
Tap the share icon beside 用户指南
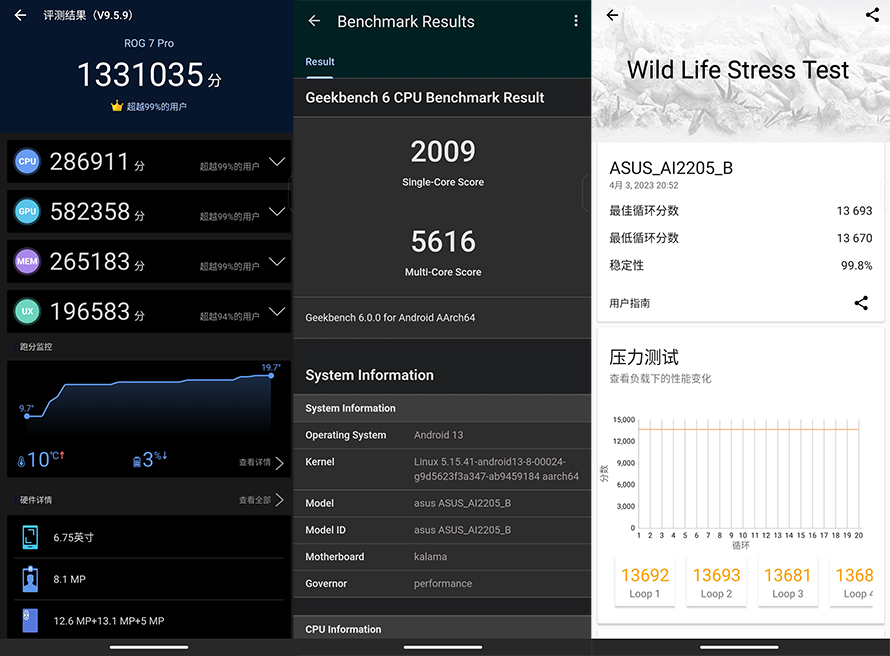point(862,303)
